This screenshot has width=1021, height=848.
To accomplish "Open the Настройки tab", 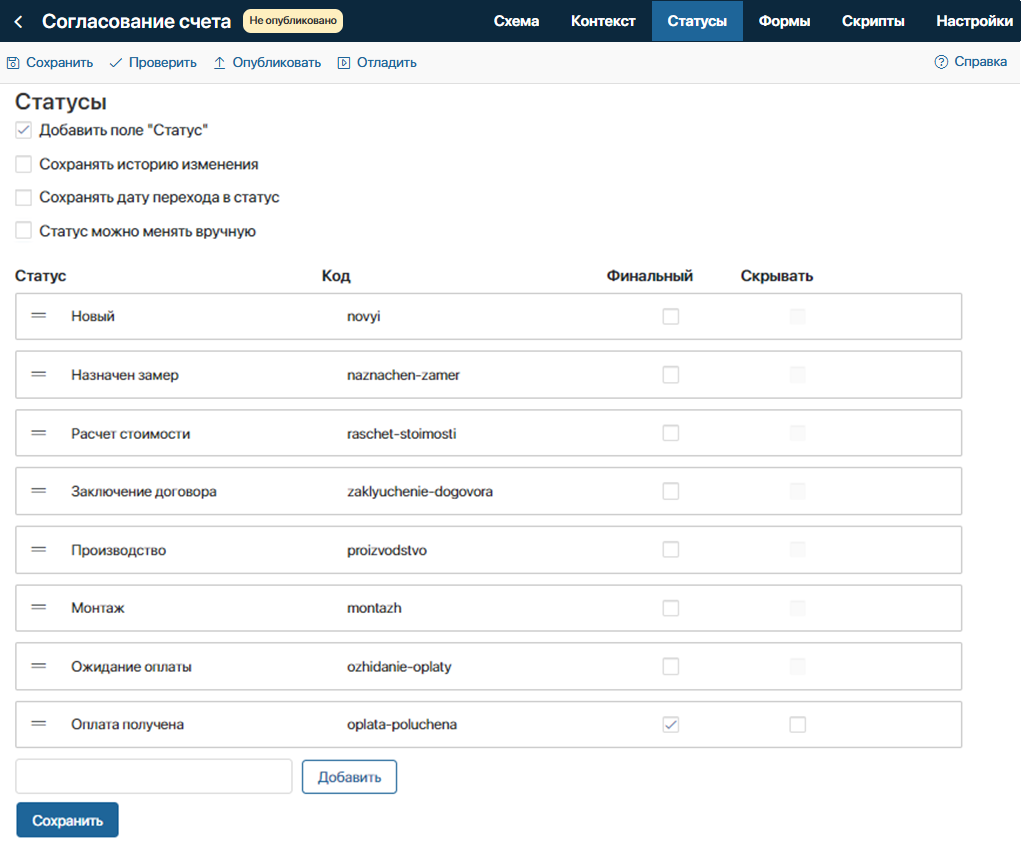I will (x=974, y=21).
